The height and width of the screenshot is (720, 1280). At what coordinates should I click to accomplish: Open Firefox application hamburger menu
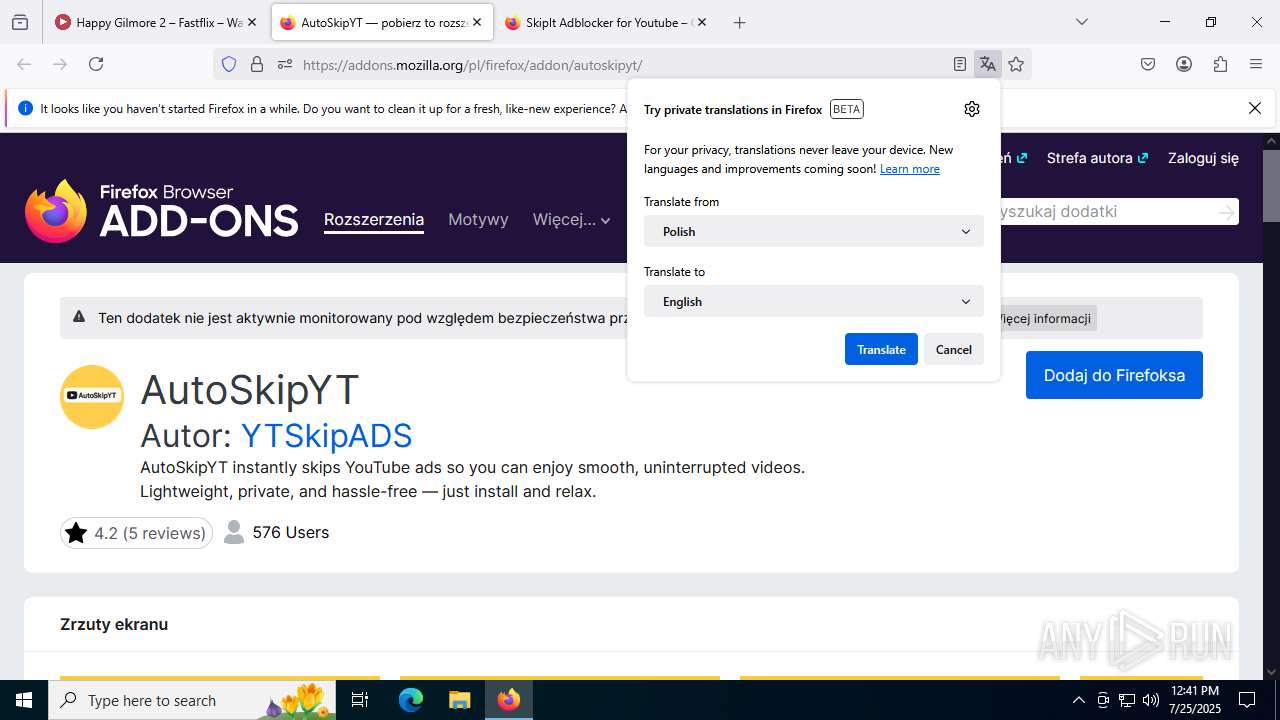(1256, 64)
